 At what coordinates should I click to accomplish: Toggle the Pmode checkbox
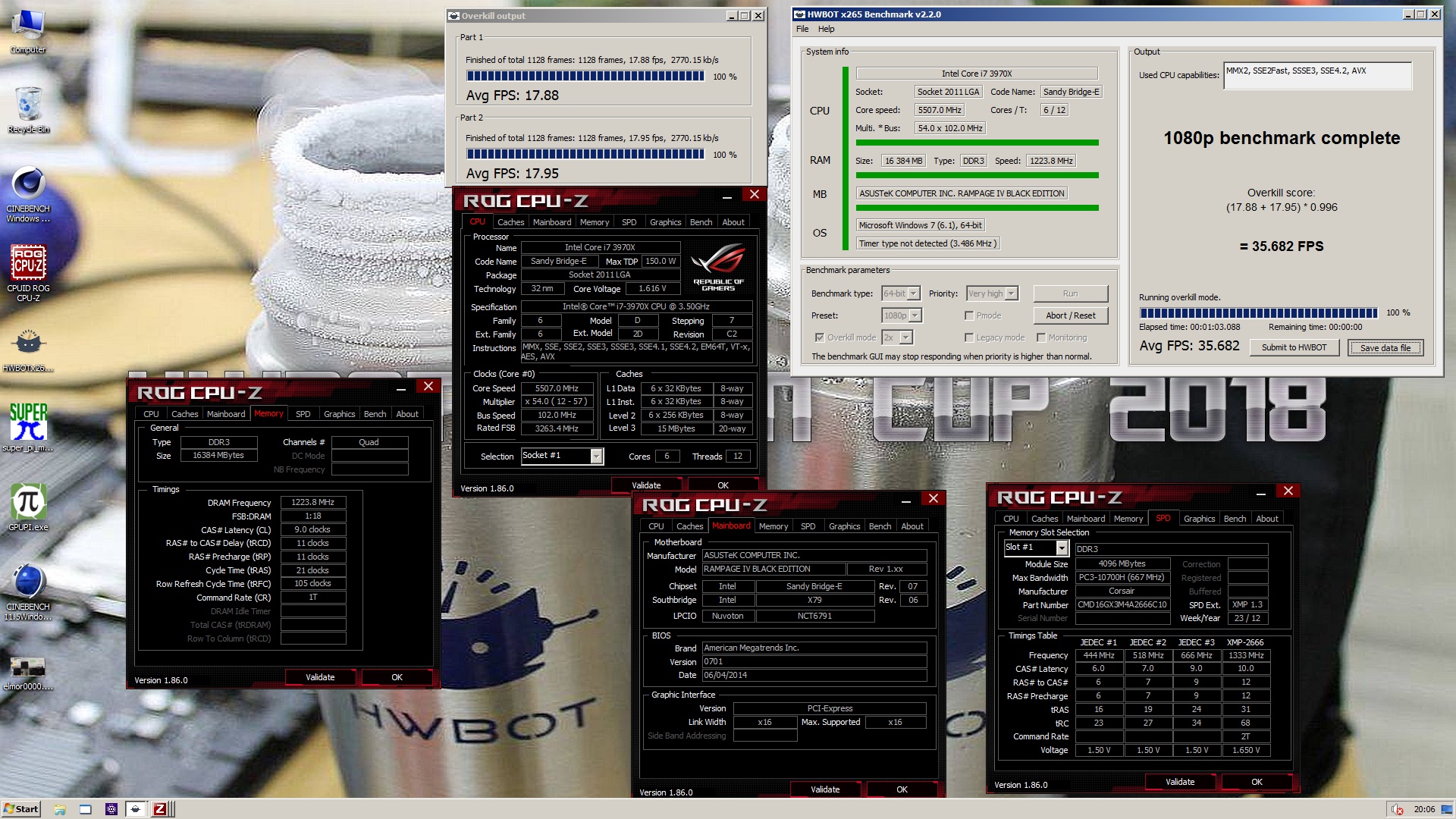click(x=969, y=315)
